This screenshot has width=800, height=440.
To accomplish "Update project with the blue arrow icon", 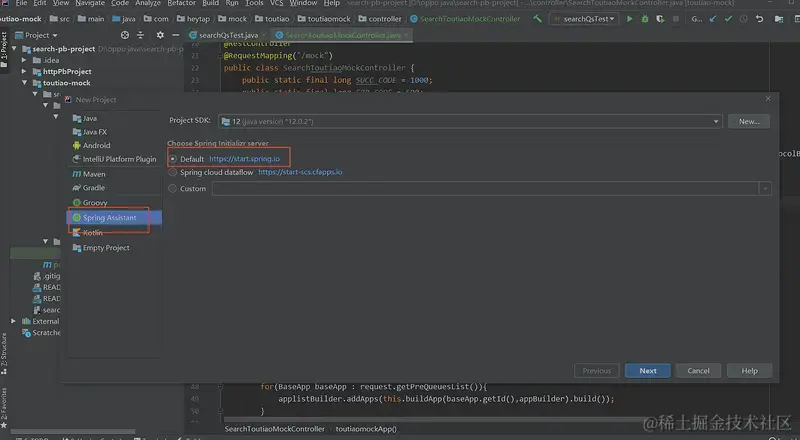I will pyautogui.click(x=713, y=19).
